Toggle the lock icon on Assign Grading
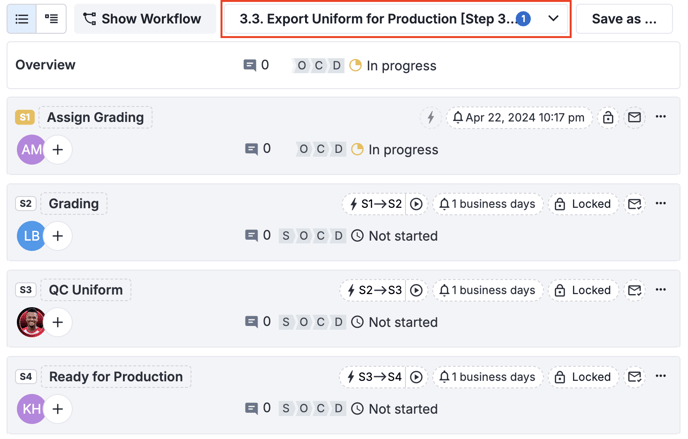Image resolution: width=688 pixels, height=439 pixels. pos(608,118)
